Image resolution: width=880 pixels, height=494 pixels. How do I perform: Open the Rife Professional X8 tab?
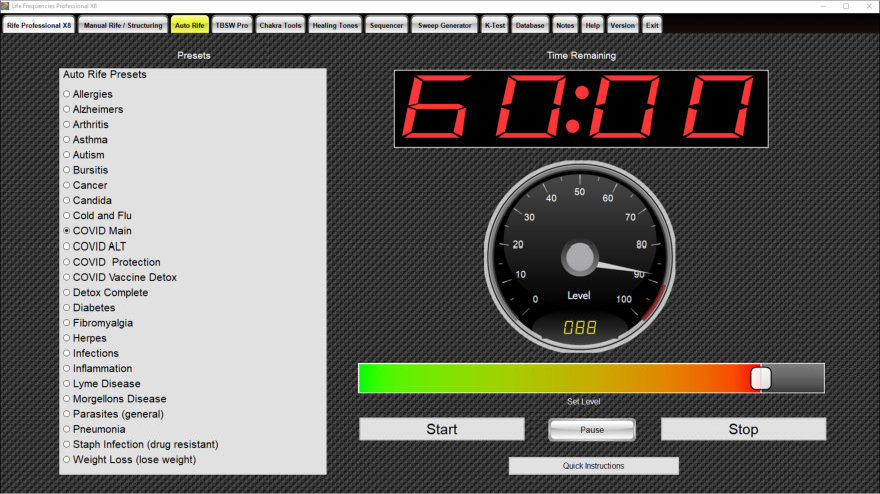[x=39, y=25]
